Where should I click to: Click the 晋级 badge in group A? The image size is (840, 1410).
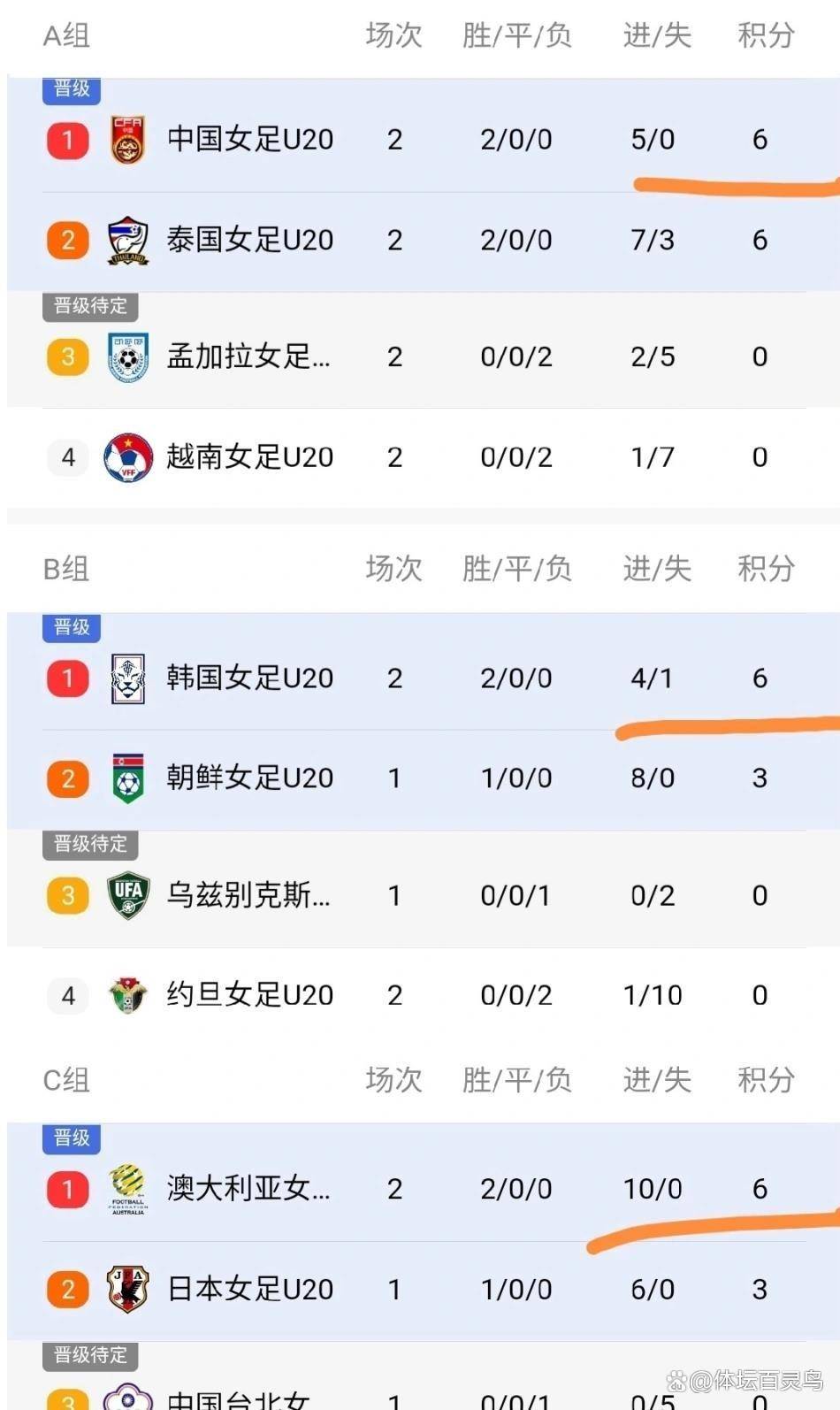[x=72, y=89]
